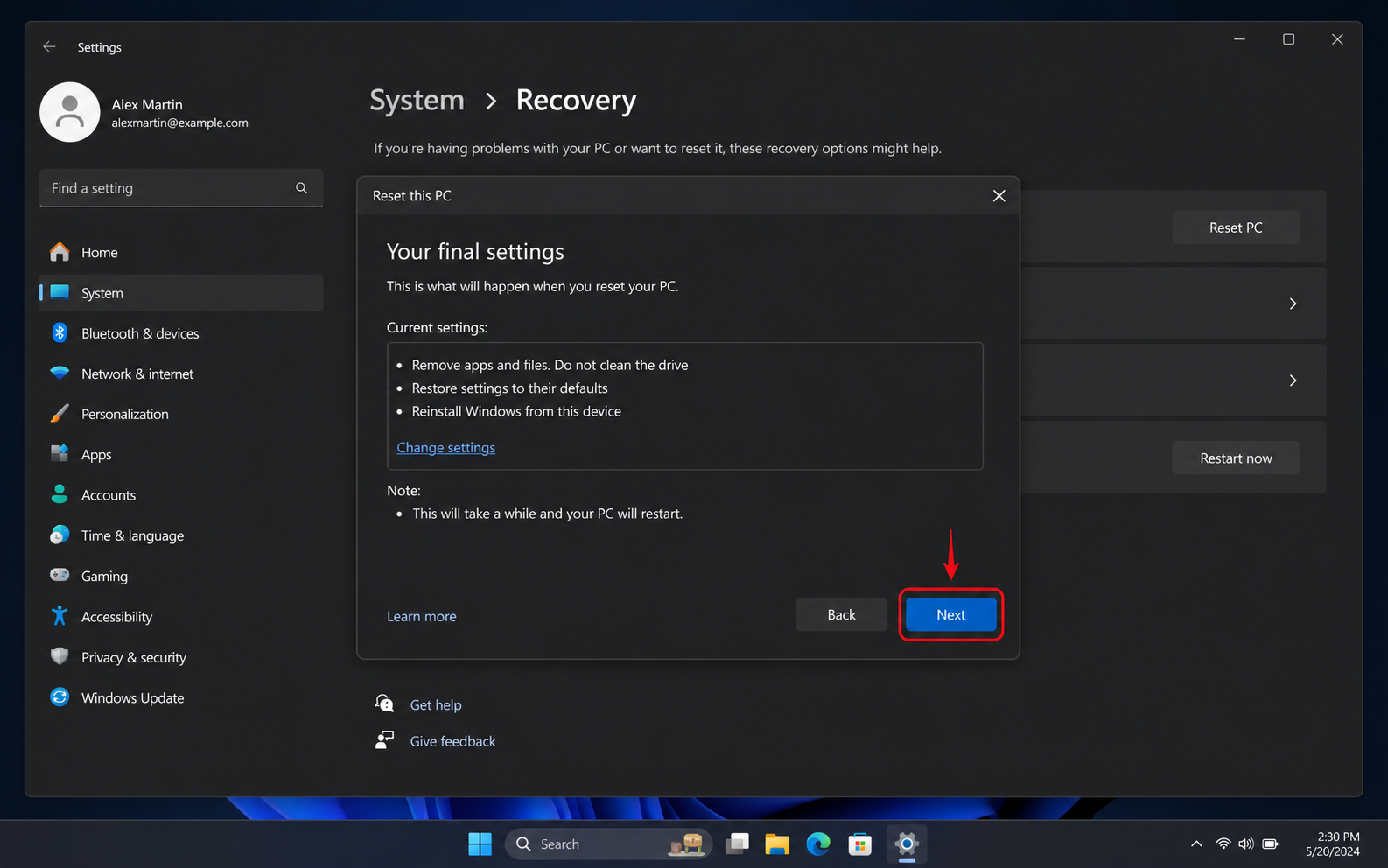Open File Explorer from the taskbar
The image size is (1388, 868).
pyautogui.click(x=777, y=844)
